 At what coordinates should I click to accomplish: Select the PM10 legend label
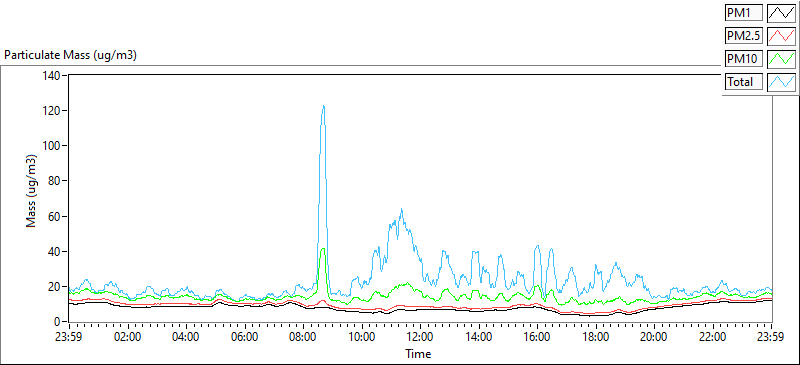point(744,59)
